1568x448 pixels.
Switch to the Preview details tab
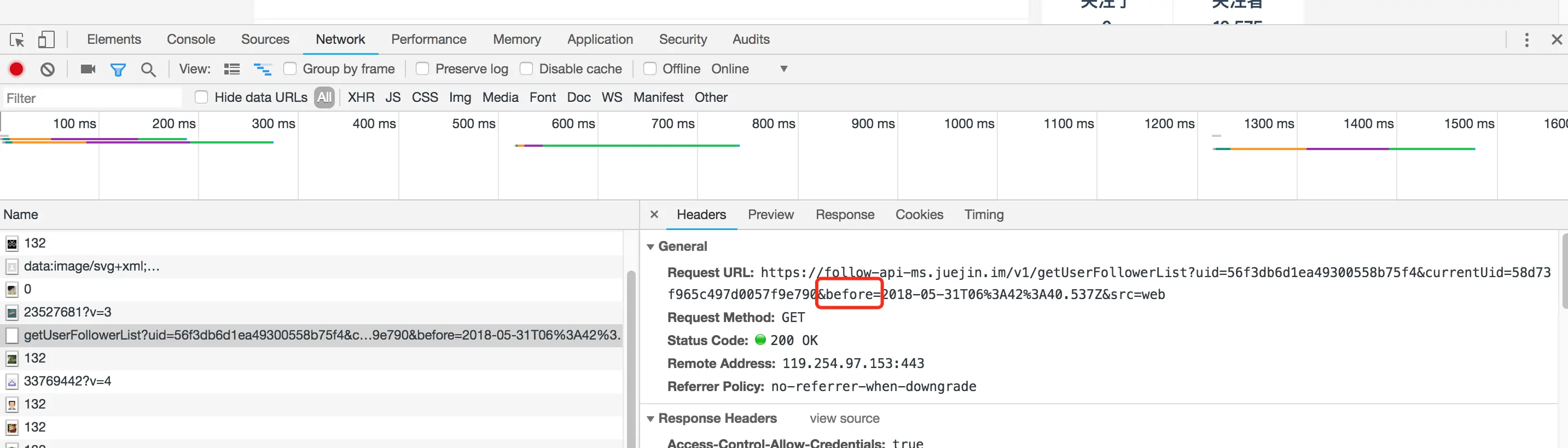(771, 215)
